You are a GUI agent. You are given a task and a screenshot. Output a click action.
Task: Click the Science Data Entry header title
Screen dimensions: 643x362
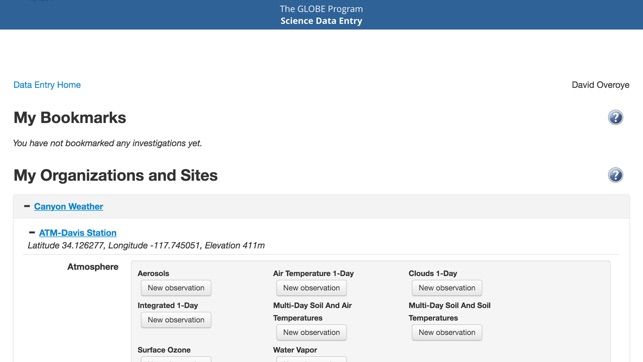pyautogui.click(x=322, y=21)
